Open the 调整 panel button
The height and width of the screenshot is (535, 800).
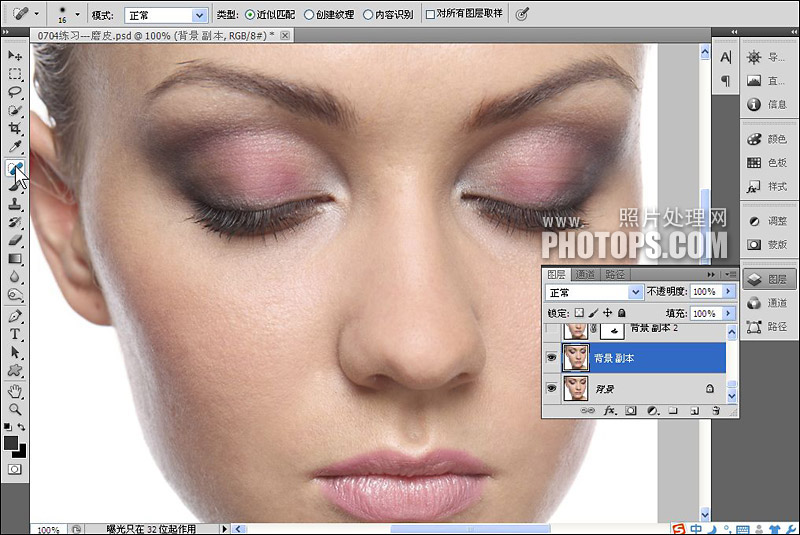tap(768, 221)
